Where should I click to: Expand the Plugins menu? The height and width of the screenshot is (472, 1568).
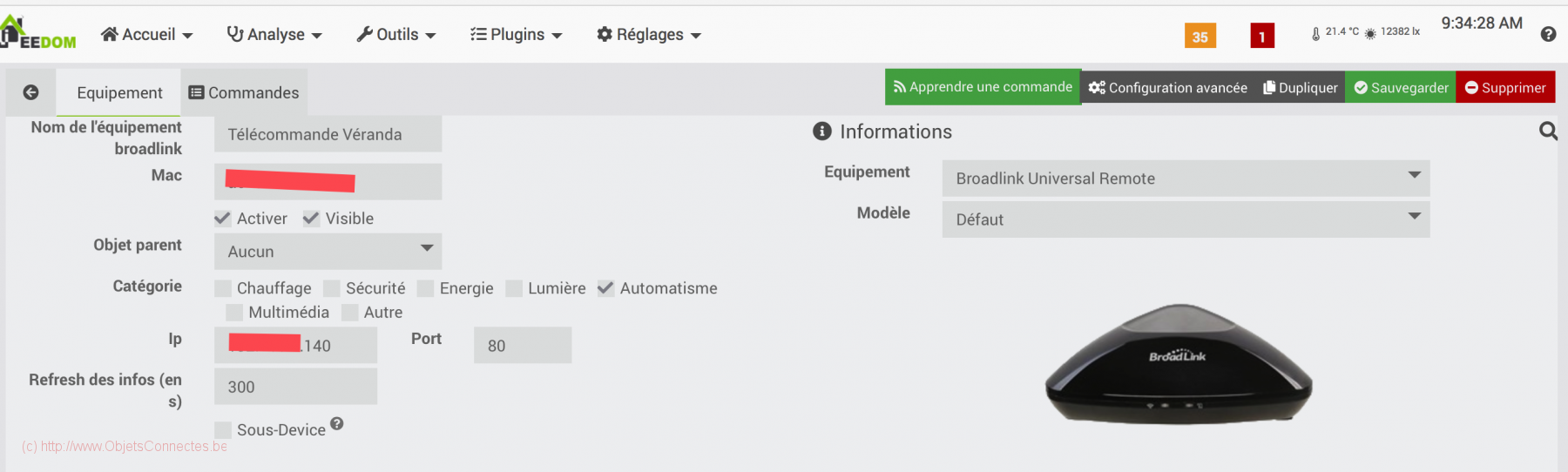coord(517,35)
